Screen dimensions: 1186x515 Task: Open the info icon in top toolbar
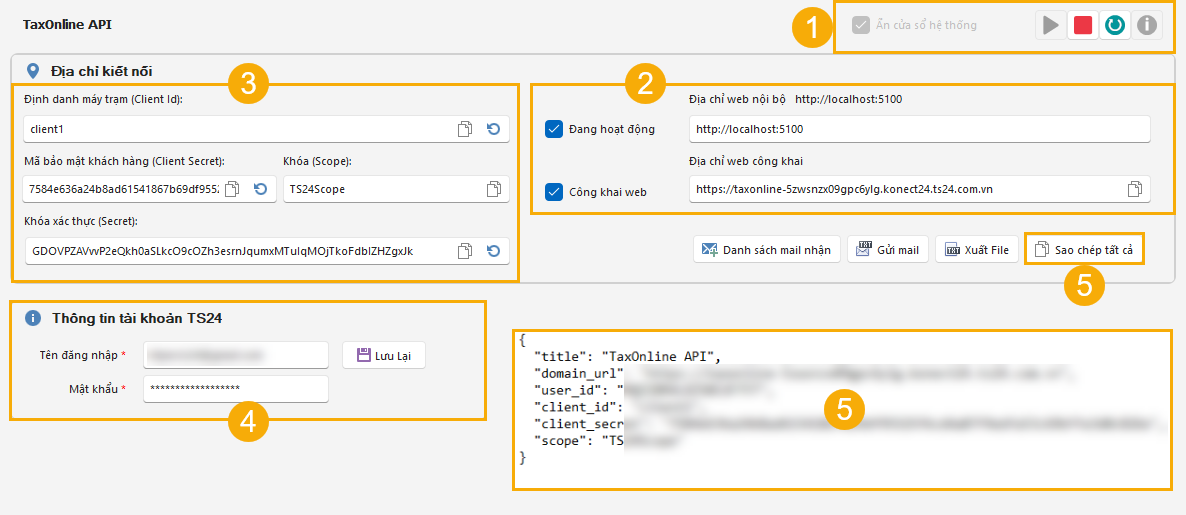[x=1147, y=25]
